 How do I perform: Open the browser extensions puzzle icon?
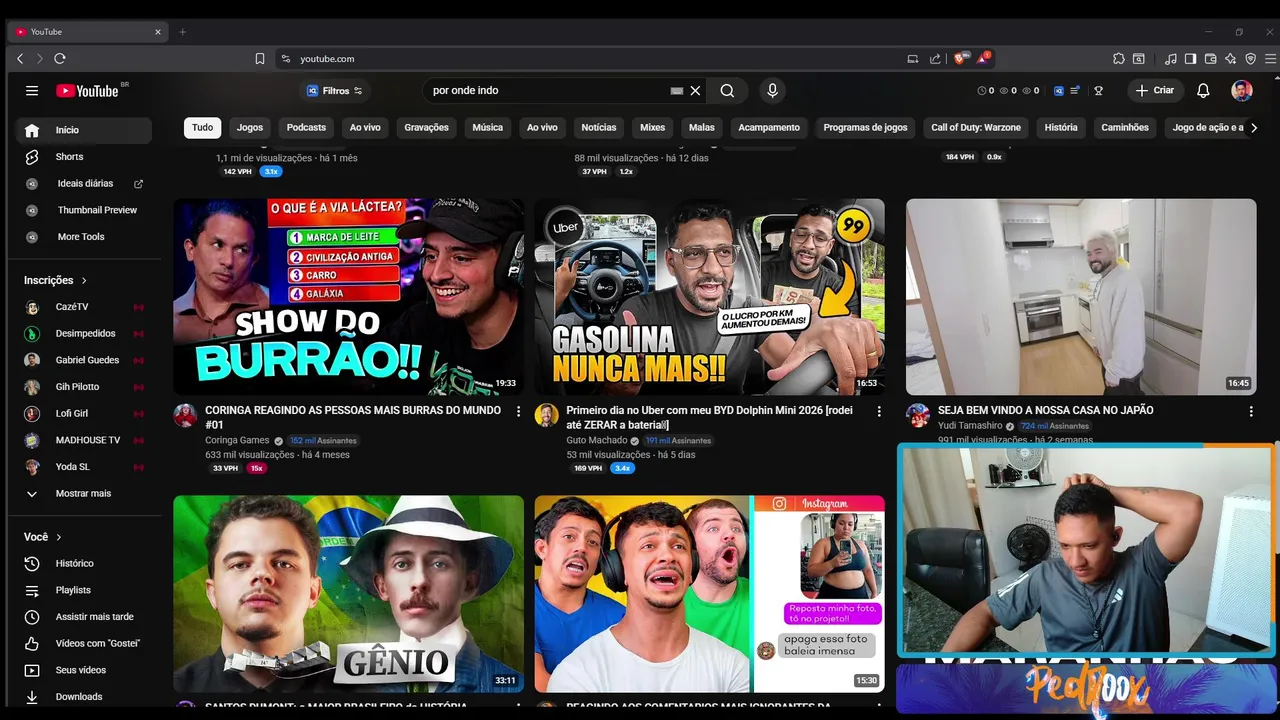point(1119,59)
